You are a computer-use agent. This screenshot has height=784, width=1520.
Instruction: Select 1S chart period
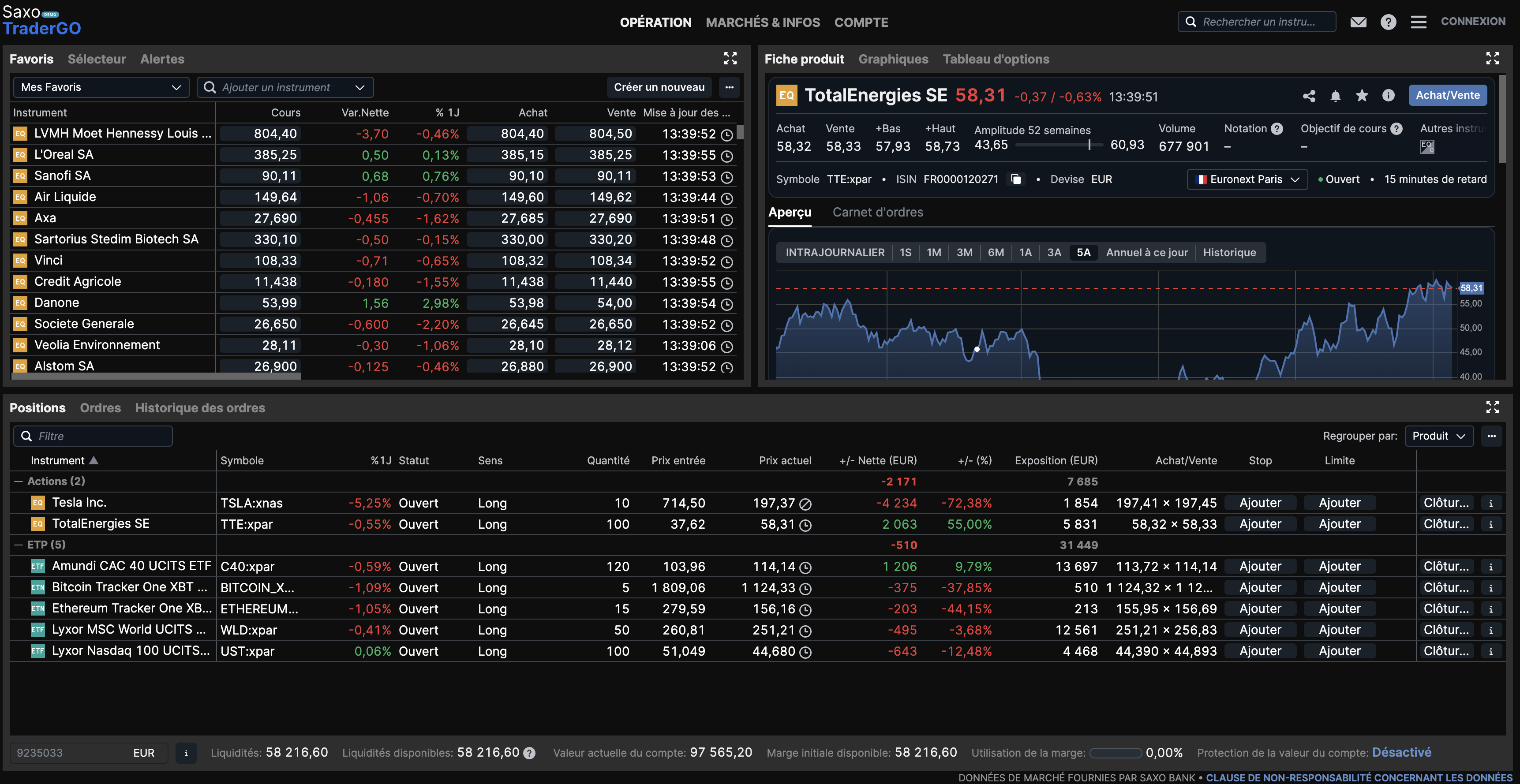click(905, 253)
